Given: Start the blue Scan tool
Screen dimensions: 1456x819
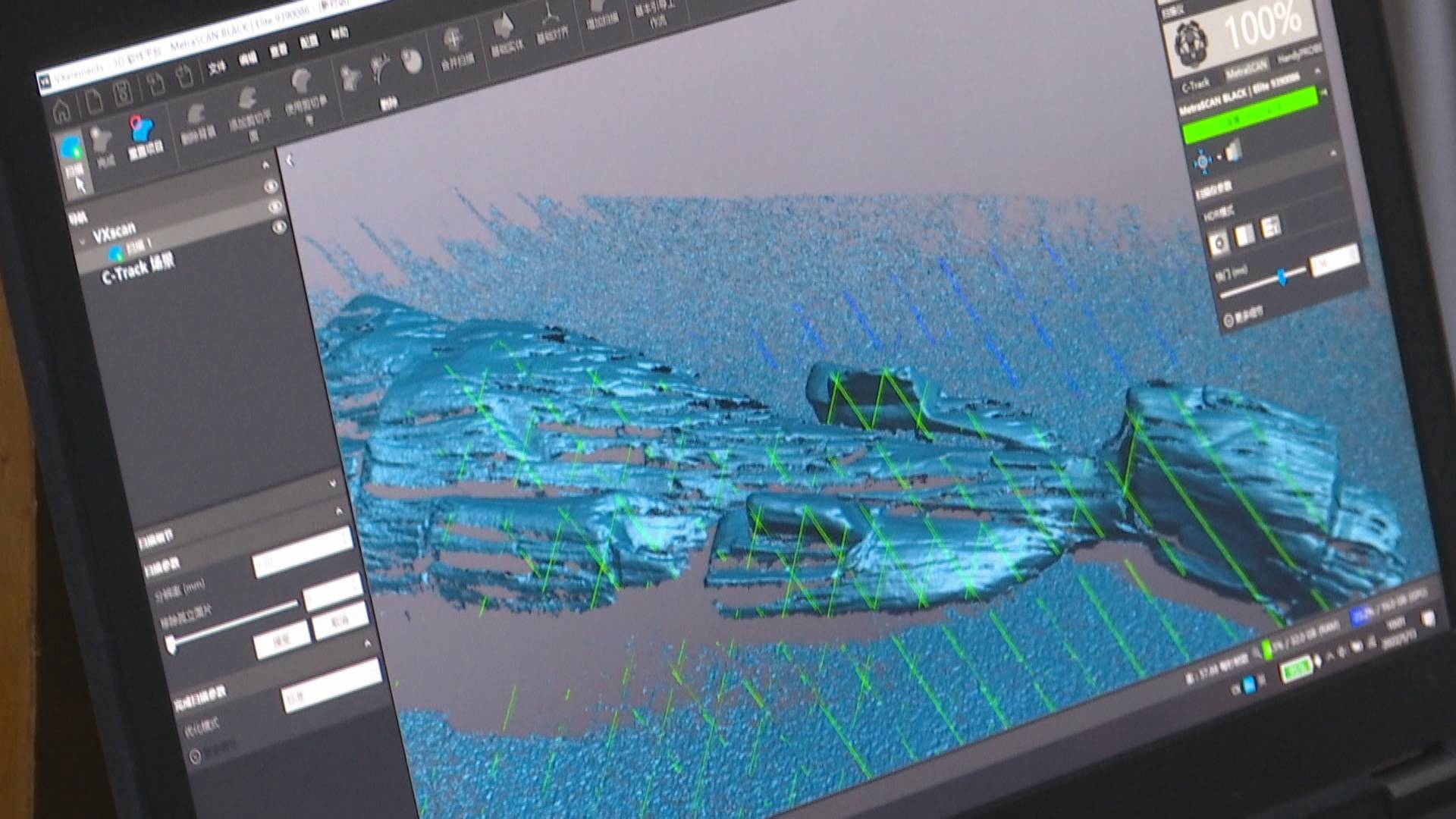Looking at the screenshot, I should [73, 155].
